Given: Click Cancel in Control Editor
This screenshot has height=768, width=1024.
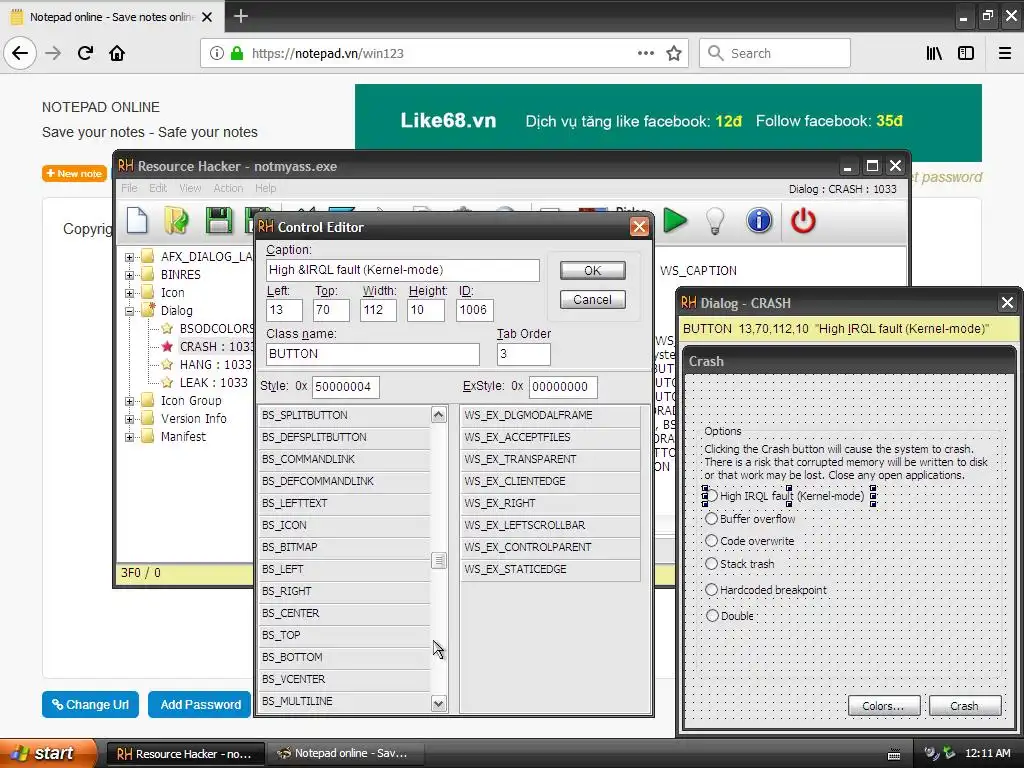Looking at the screenshot, I should (592, 300).
